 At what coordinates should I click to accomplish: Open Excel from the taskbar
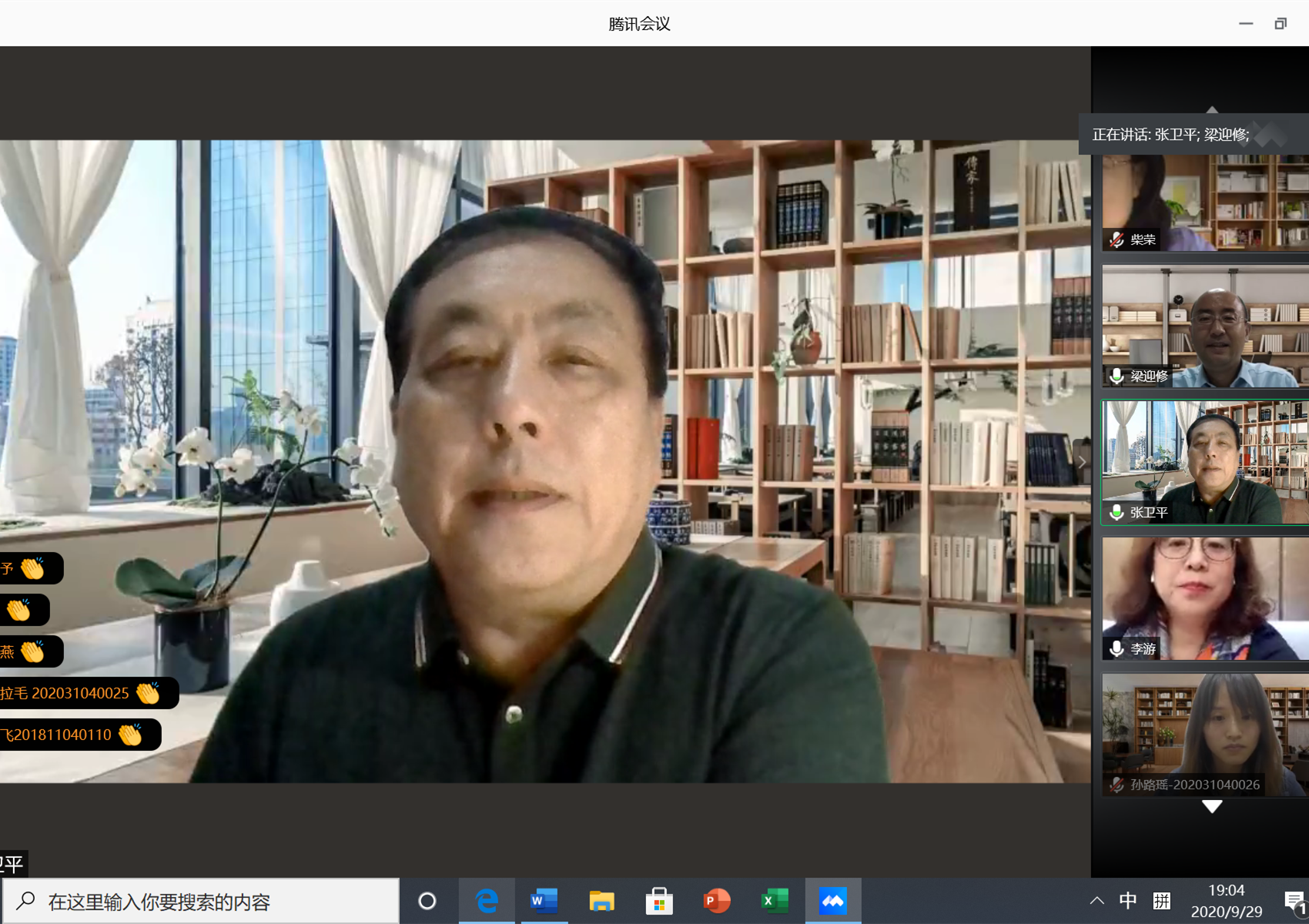775,901
